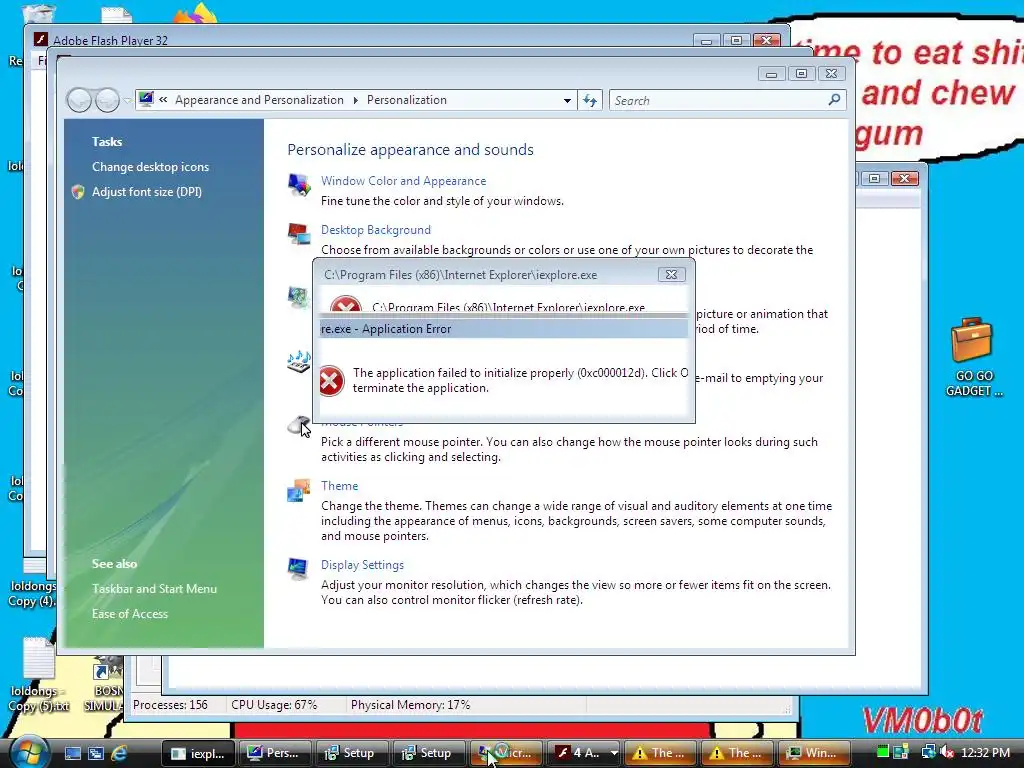Viewport: 1024px width, 768px height.
Task: Expand the recent pages dropdown arrow
Action: coord(127,100)
